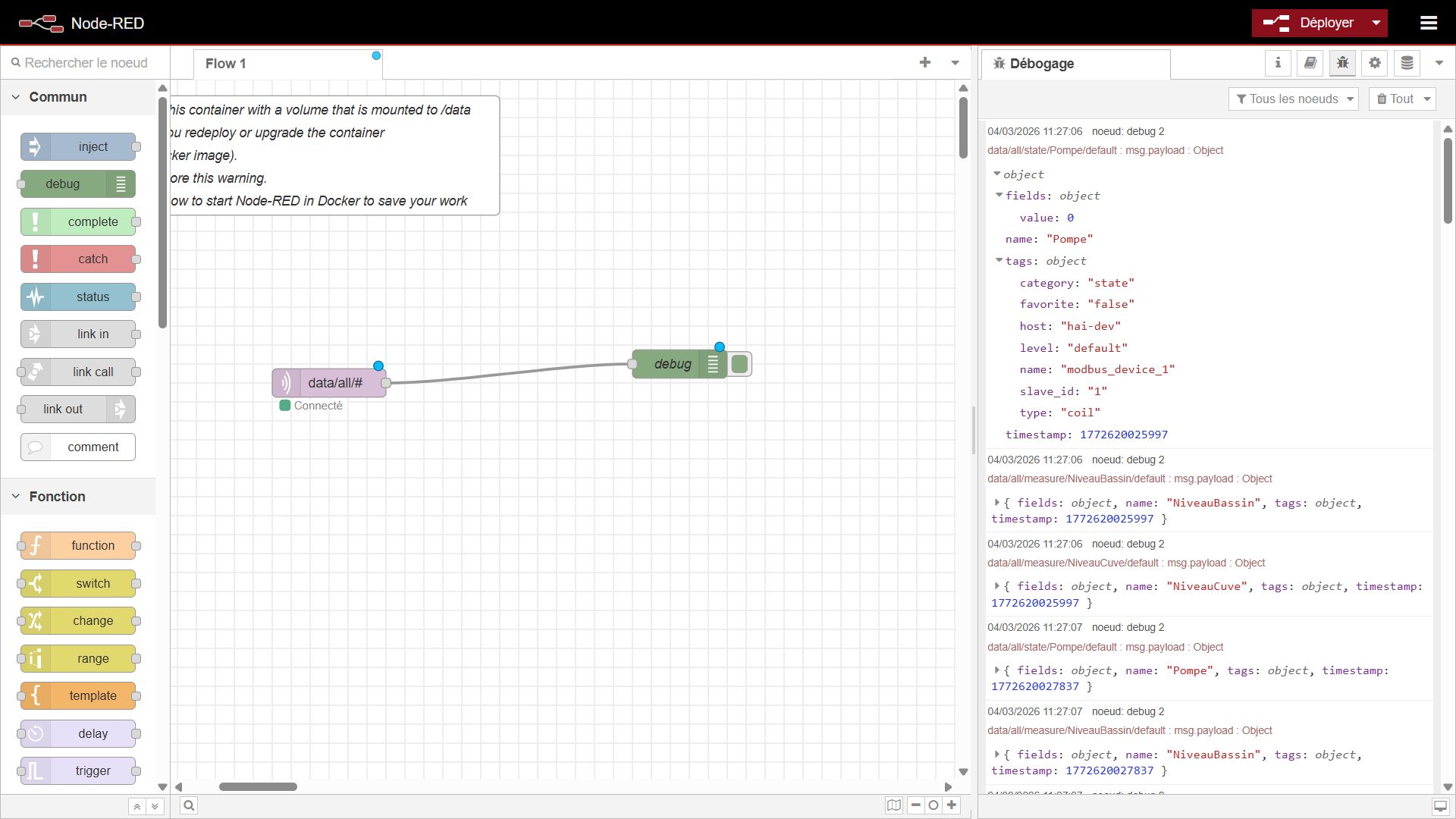Open the configuration nodes gear icon

point(1375,64)
